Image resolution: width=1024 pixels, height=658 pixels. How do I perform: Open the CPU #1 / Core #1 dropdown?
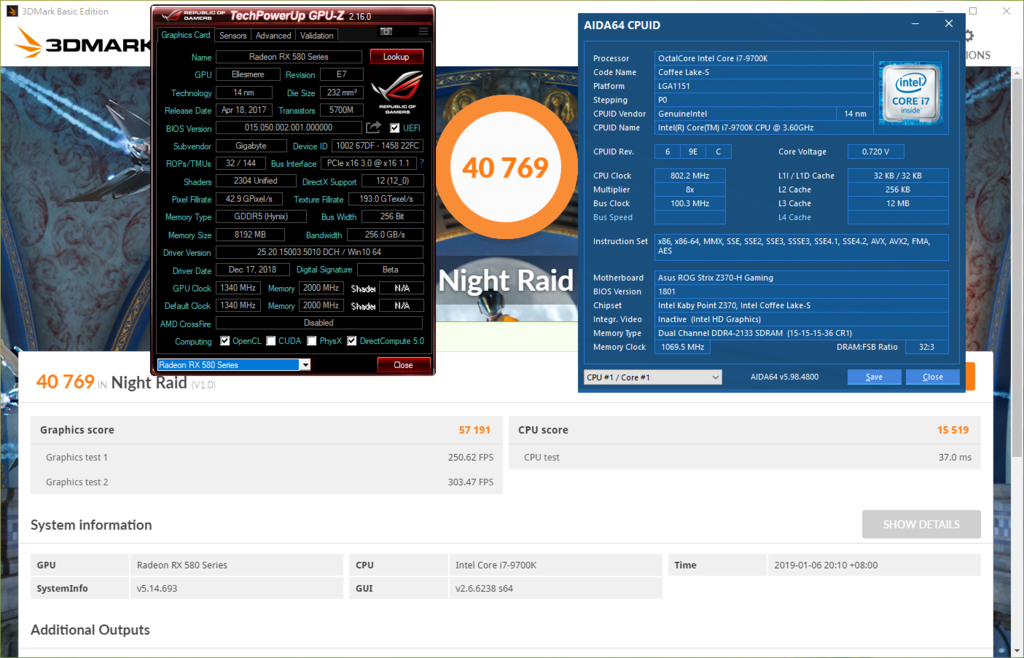pos(652,377)
